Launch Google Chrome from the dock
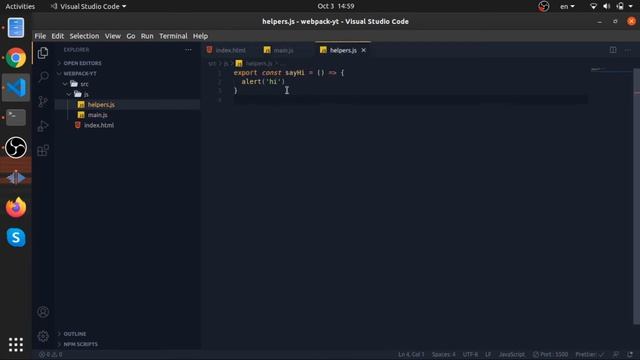This screenshot has height=360, width=640. tap(16, 58)
